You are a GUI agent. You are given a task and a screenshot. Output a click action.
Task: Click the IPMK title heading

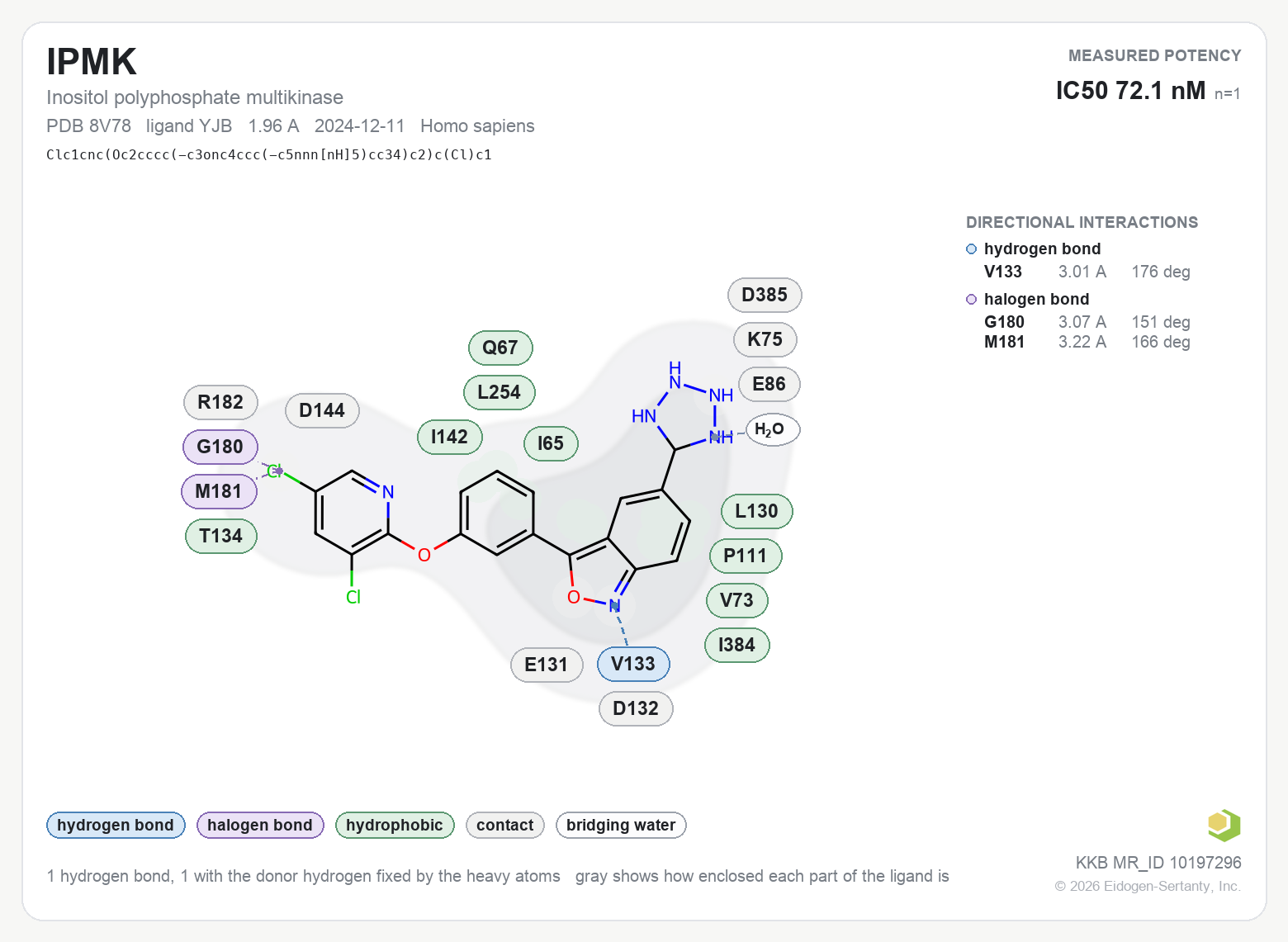(x=92, y=62)
